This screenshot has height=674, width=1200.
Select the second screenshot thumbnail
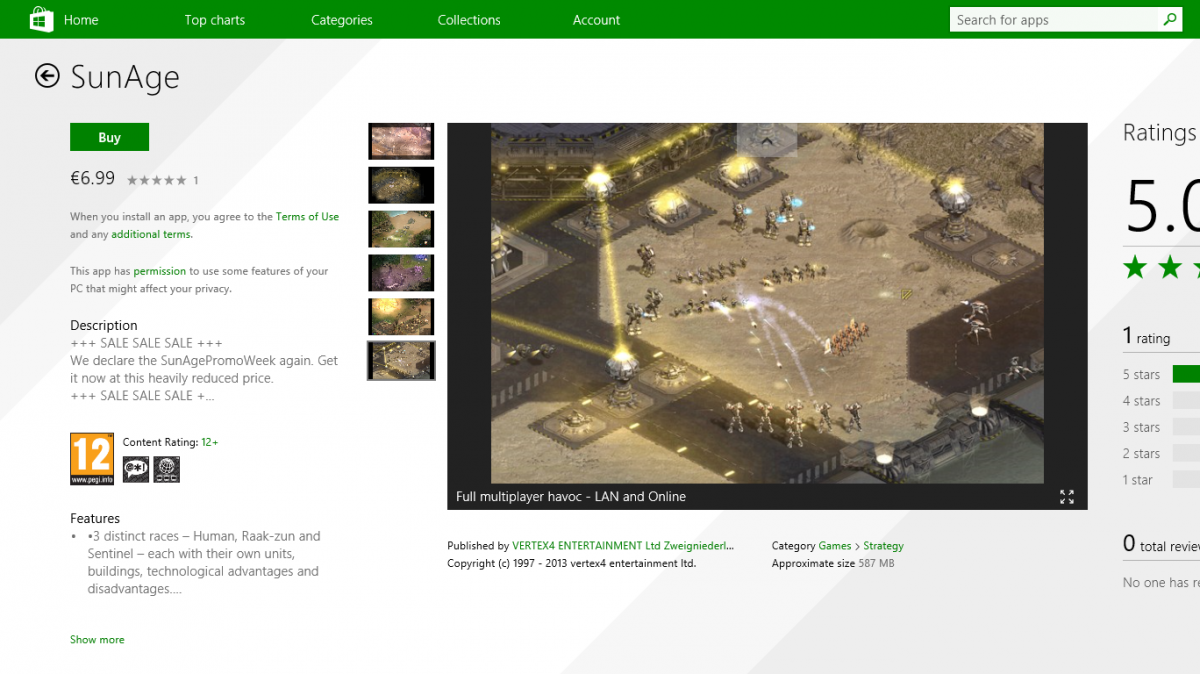[401, 185]
